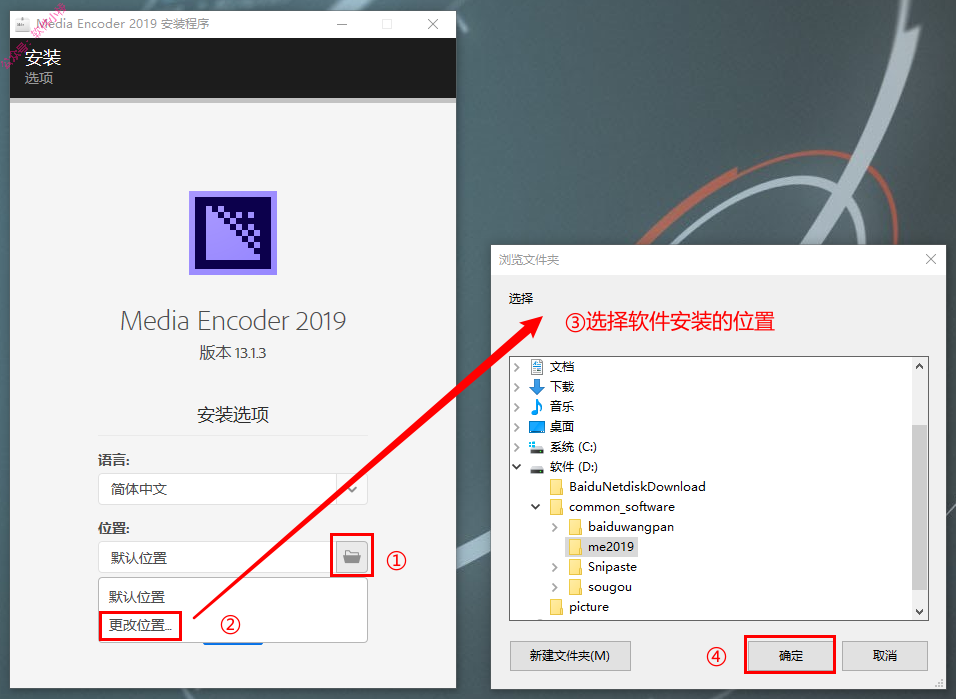The image size is (956, 699).
Task: Click the installer title bar app icon
Action: point(23,24)
